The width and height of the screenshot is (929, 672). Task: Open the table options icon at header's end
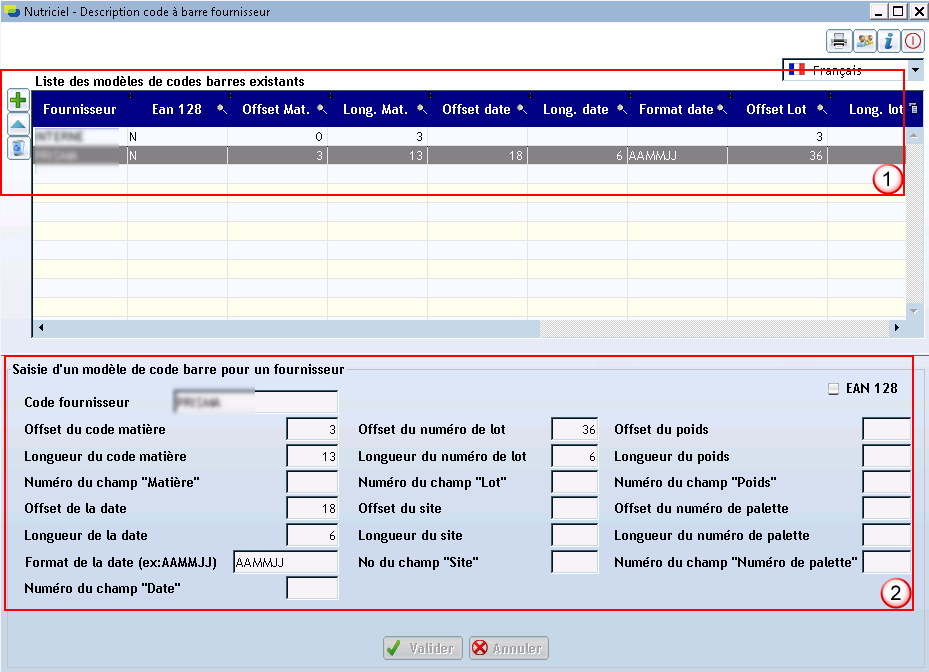[914, 108]
